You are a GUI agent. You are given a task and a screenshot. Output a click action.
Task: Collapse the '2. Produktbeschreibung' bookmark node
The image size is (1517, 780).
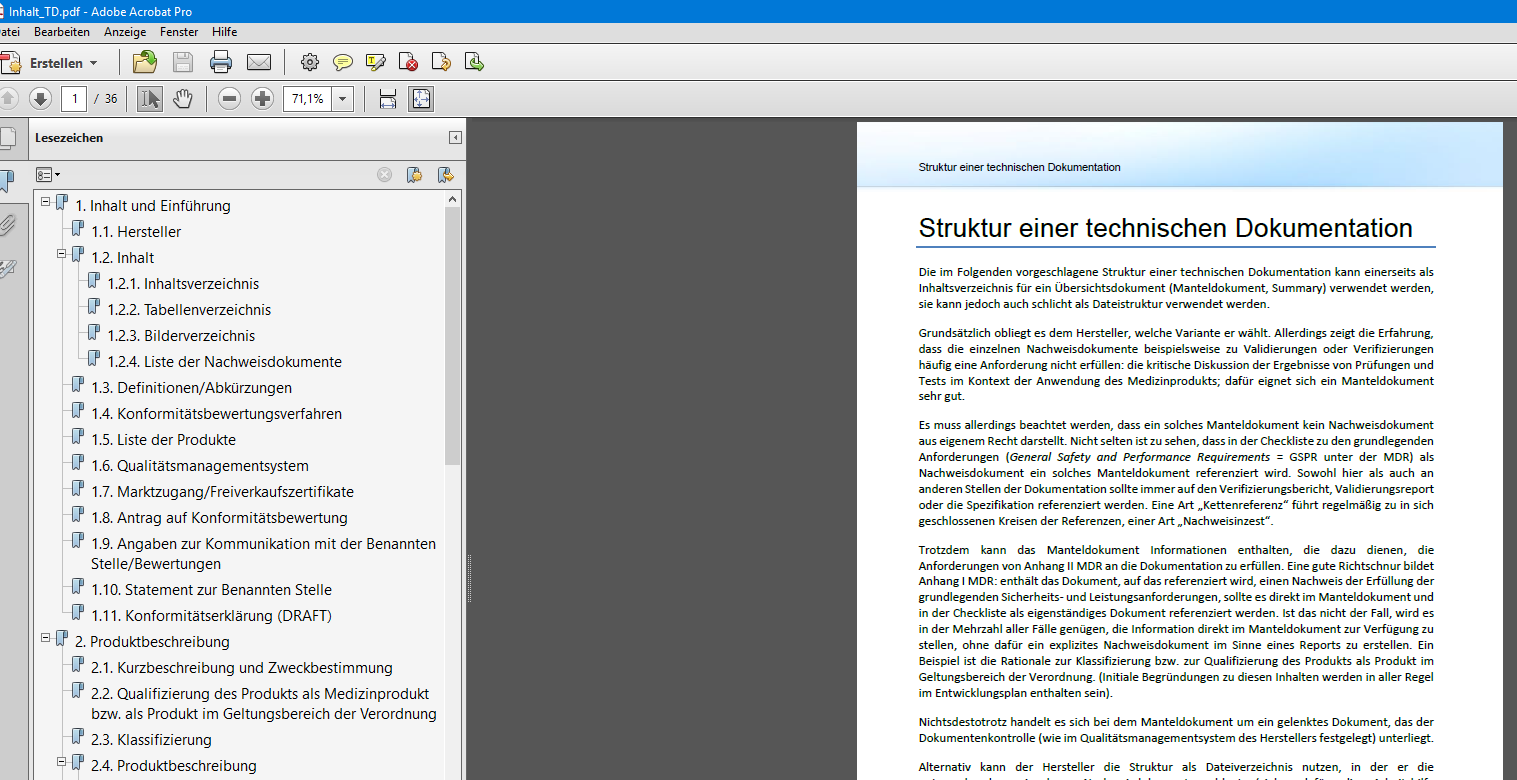pos(45,638)
